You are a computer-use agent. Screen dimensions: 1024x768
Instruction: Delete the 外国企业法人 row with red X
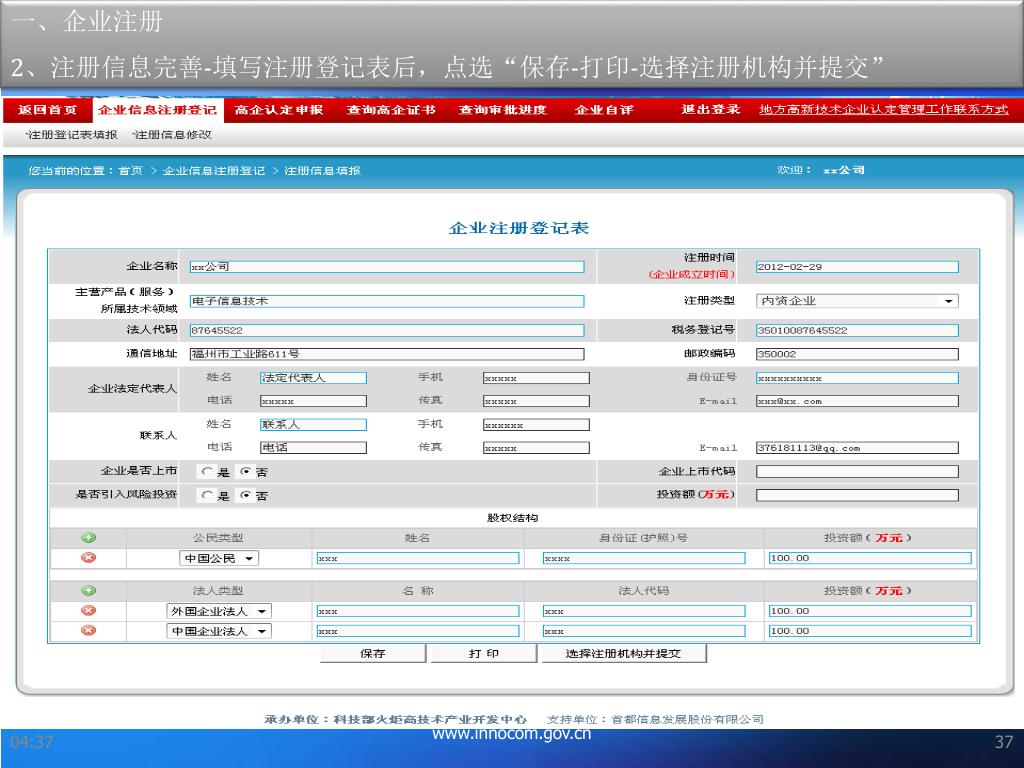click(88, 611)
